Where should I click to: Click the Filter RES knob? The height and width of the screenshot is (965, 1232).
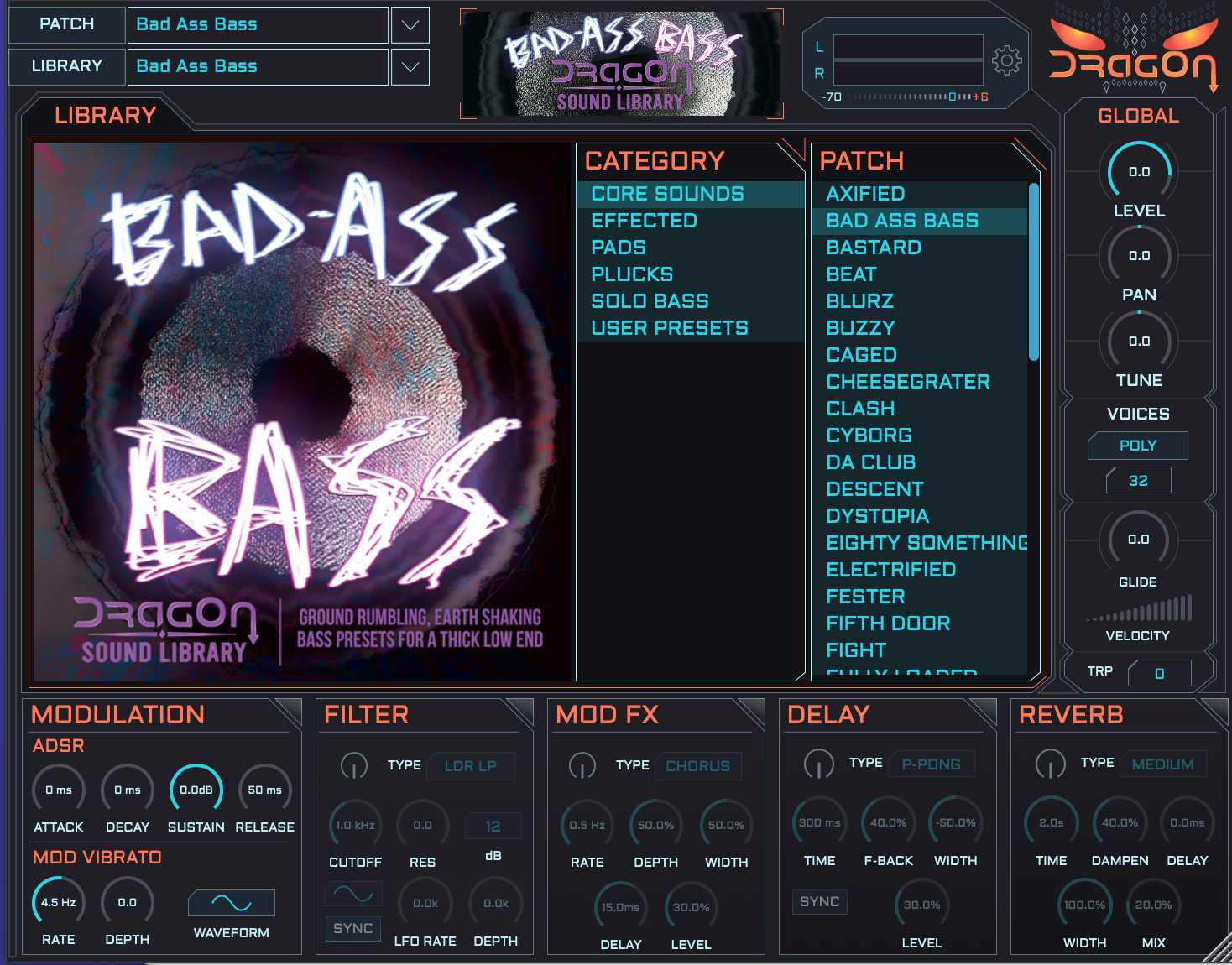tap(423, 826)
